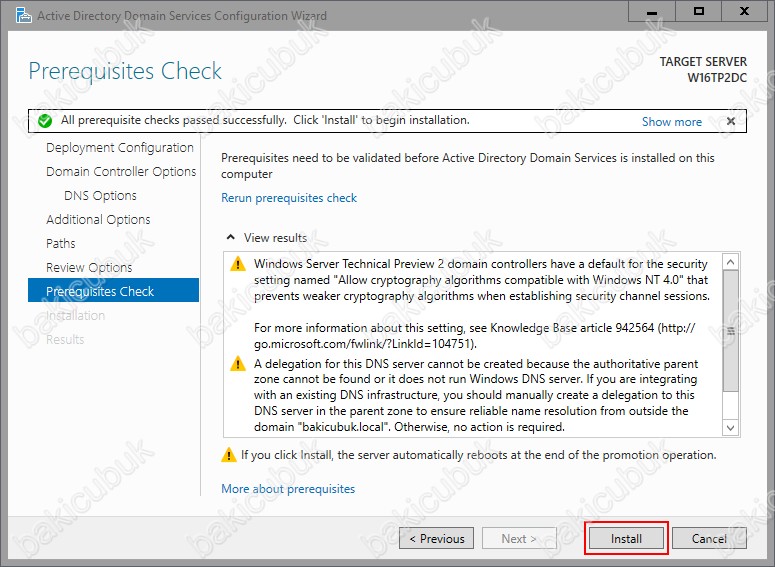Click the green success checkmark icon

(44, 121)
